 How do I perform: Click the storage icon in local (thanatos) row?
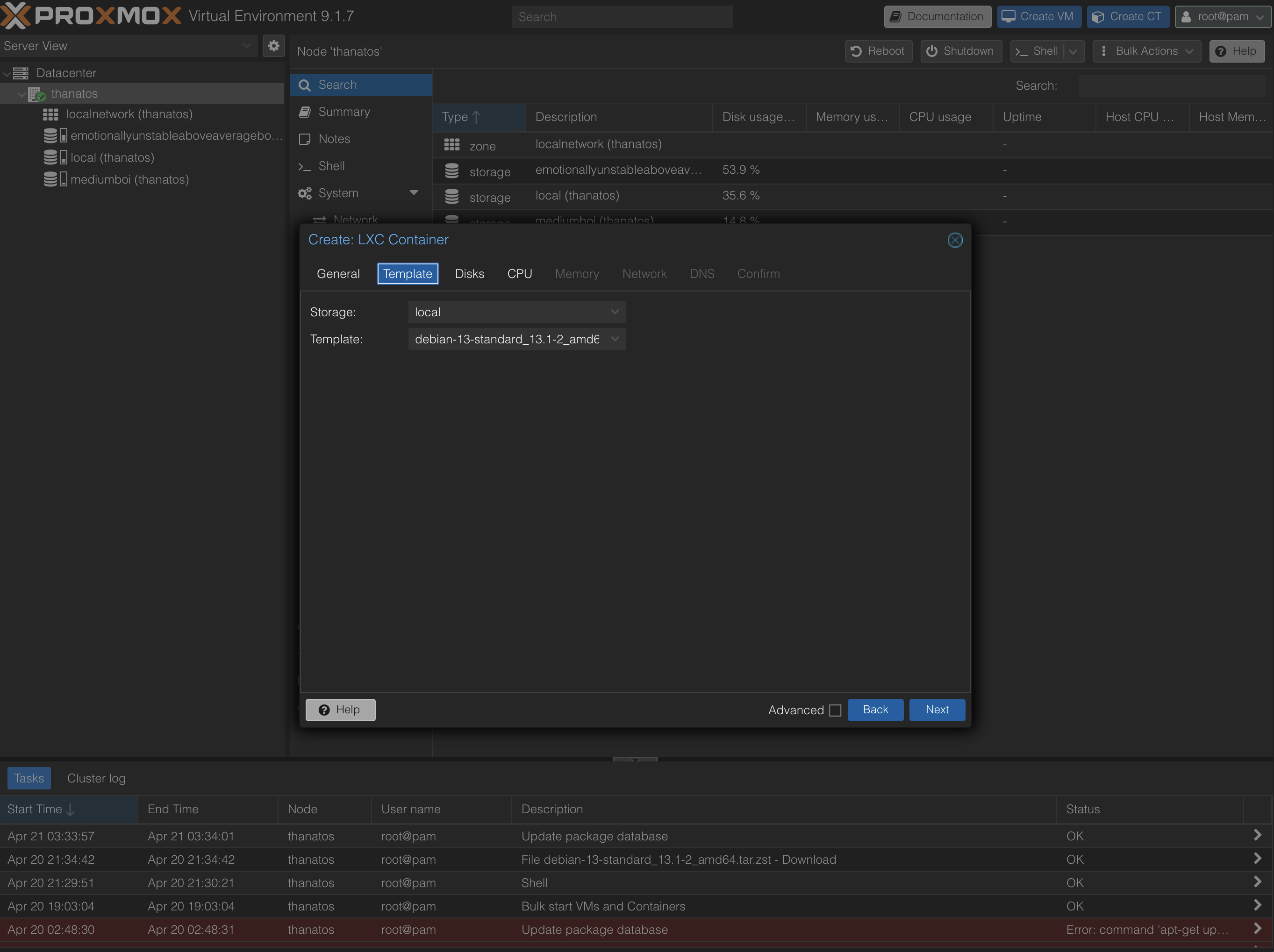tap(451, 196)
